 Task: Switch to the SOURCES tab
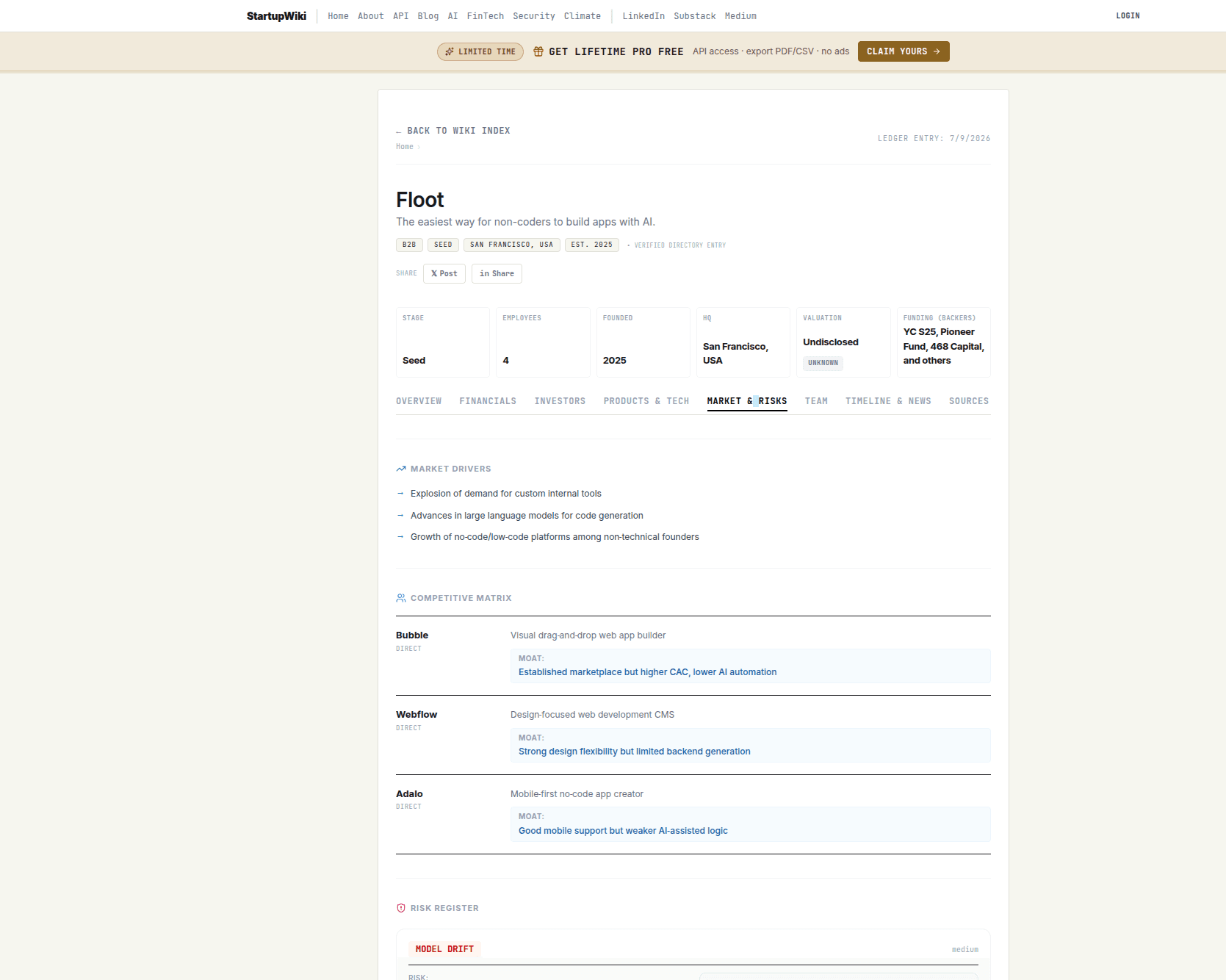pos(969,401)
